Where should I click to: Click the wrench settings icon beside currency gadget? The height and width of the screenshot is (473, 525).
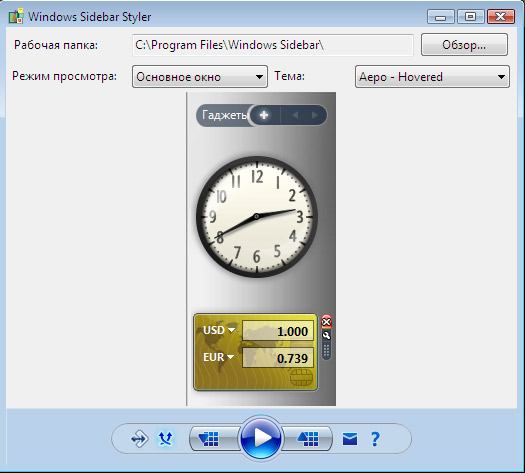coord(326,335)
